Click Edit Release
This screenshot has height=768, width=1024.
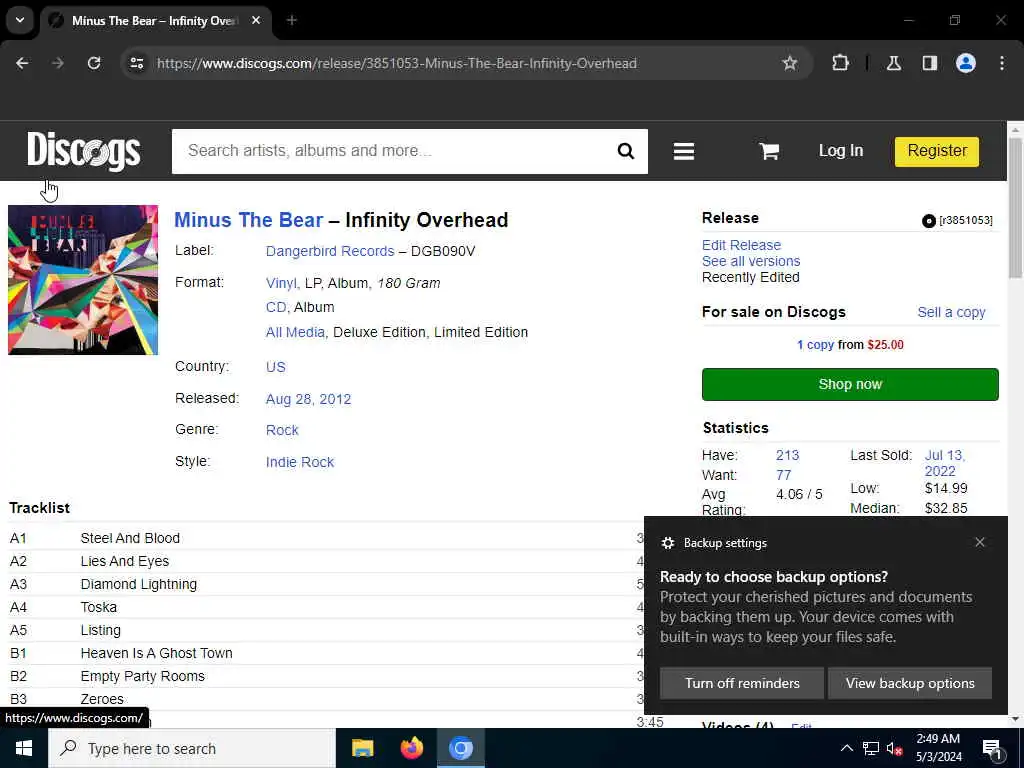pos(741,245)
